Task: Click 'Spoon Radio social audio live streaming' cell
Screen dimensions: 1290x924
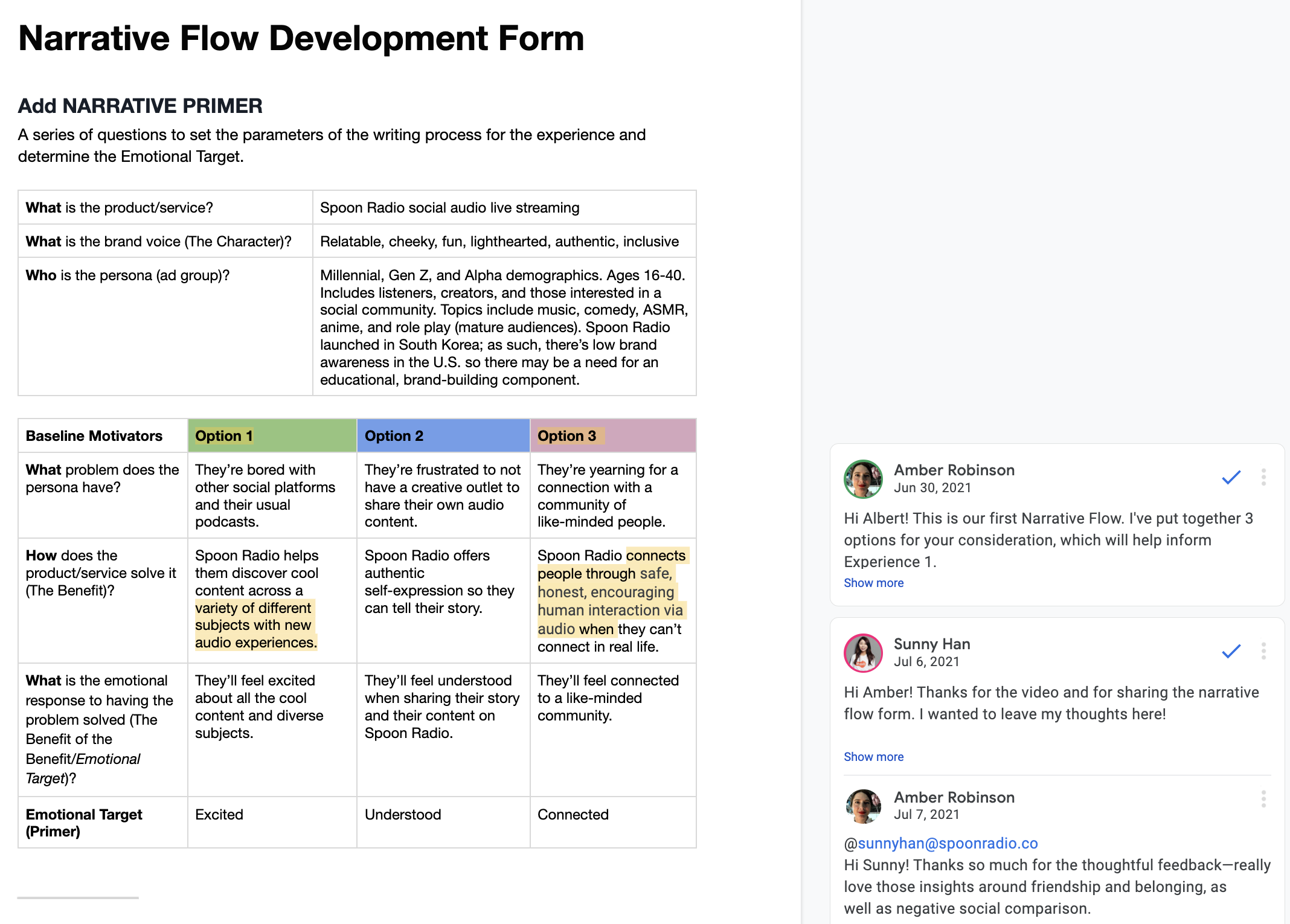Action: point(504,207)
